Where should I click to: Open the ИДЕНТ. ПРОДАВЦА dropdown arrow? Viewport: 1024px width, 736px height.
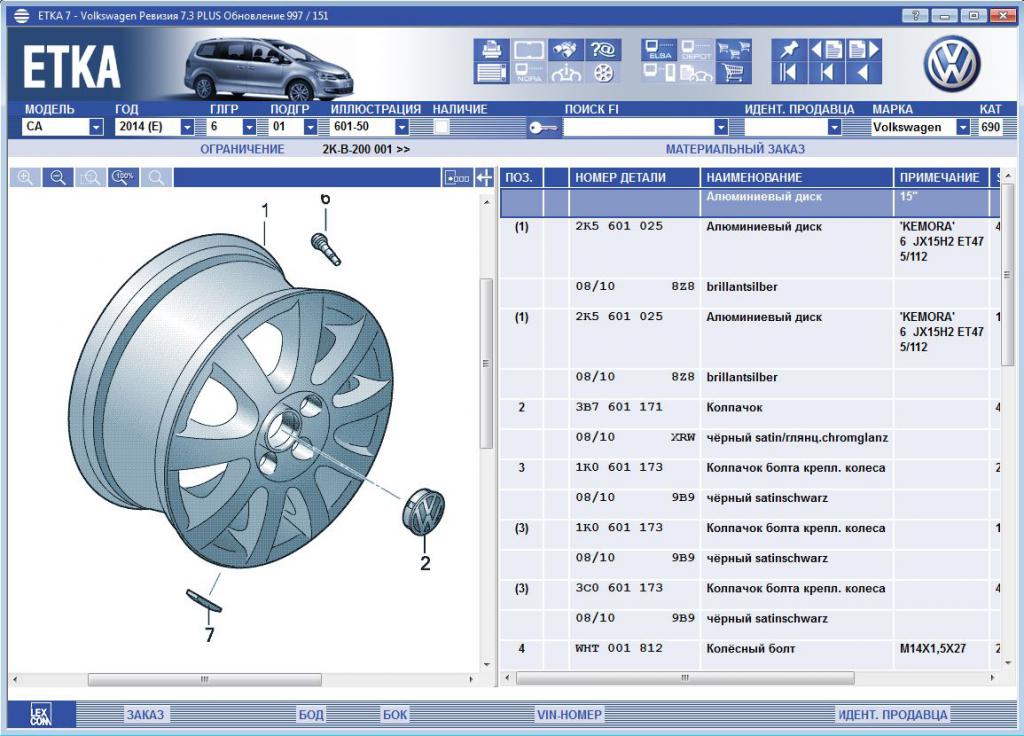tap(834, 127)
